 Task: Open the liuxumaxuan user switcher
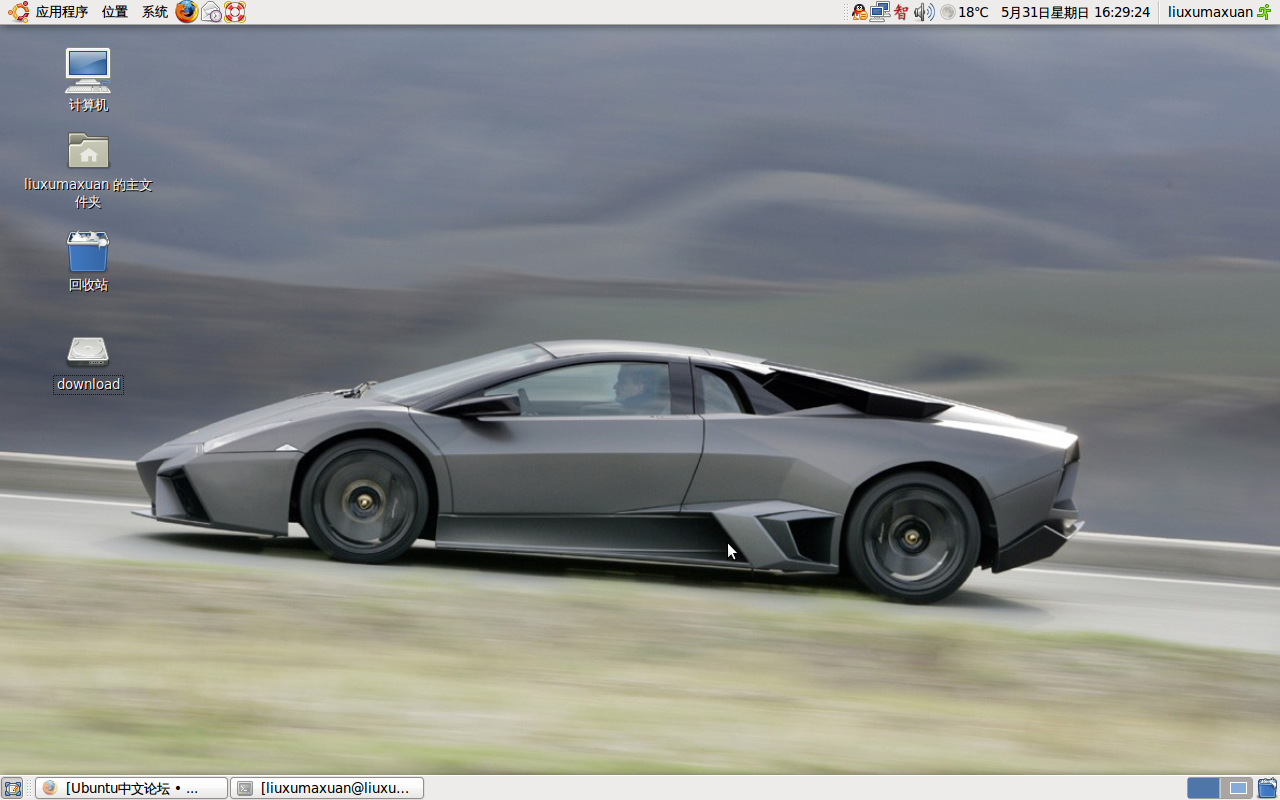(1210, 12)
